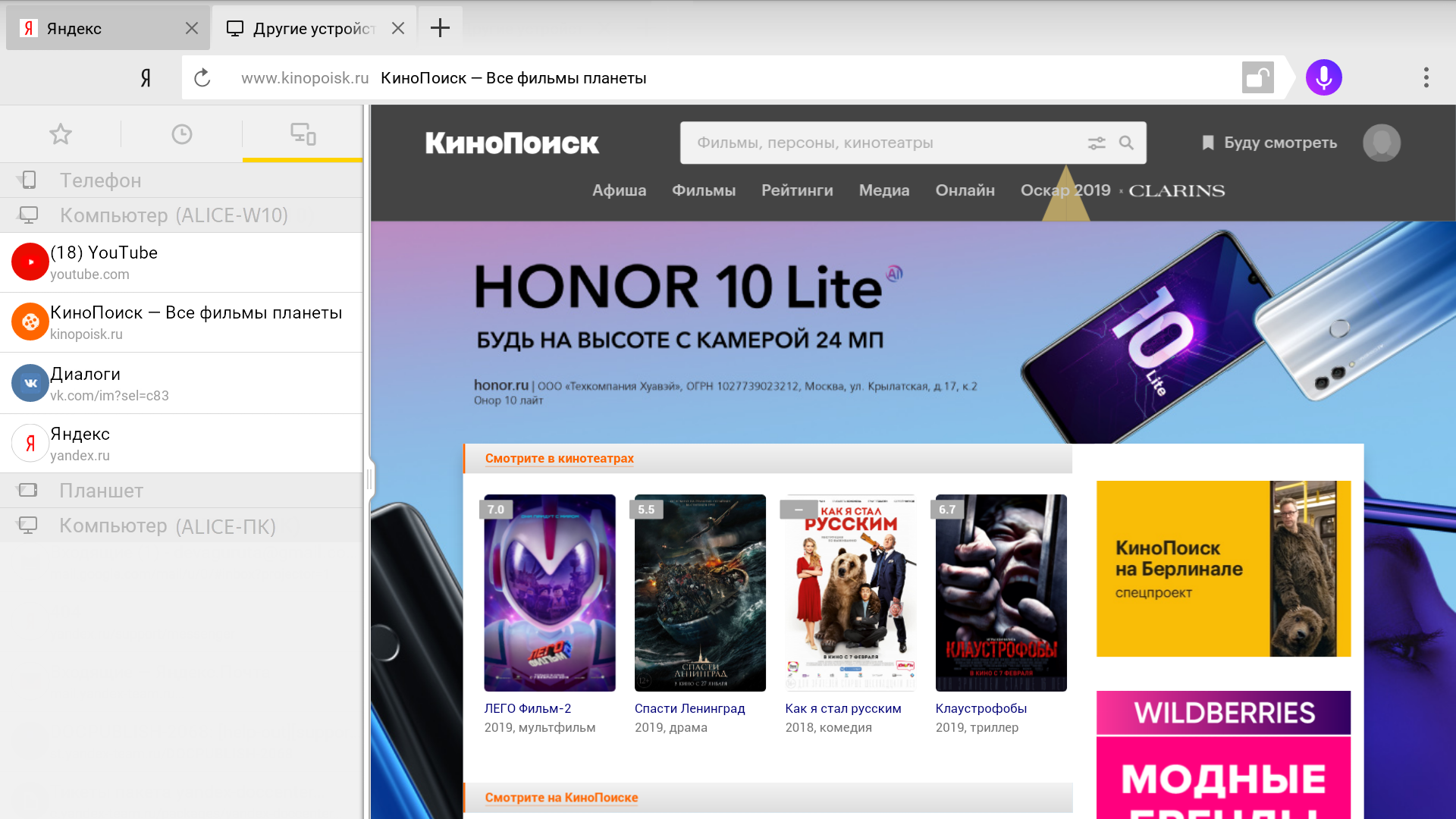The width and height of the screenshot is (1456, 819).
Task: Reload the current page
Action: click(x=202, y=77)
